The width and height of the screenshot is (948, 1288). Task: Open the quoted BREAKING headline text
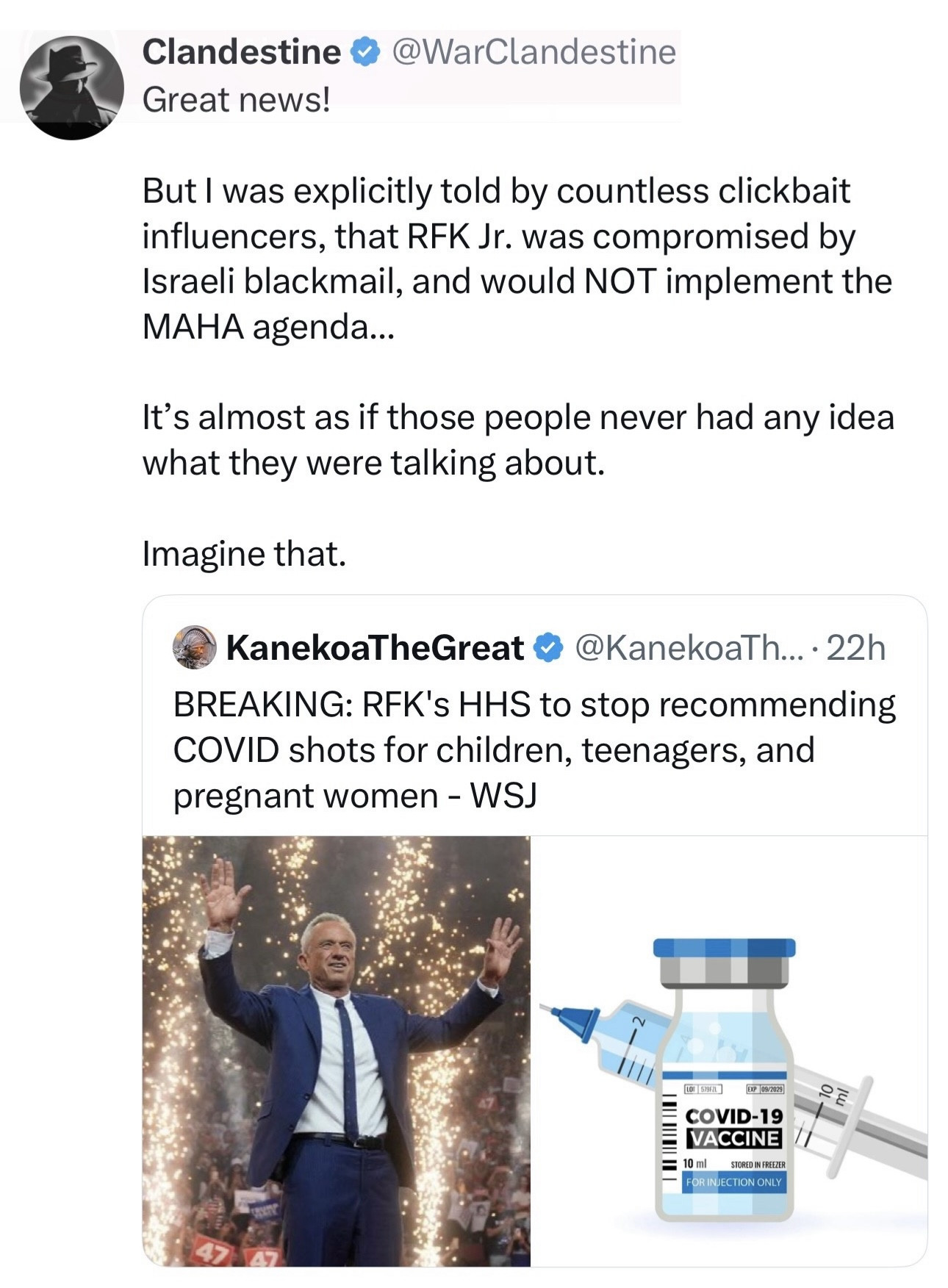click(534, 749)
